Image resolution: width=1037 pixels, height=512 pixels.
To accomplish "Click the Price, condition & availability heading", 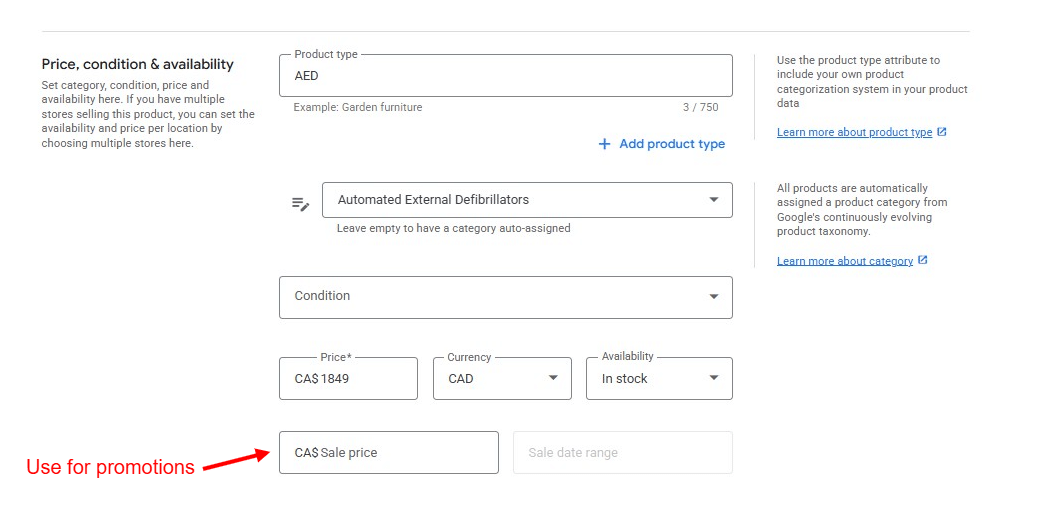I will tap(137, 64).
